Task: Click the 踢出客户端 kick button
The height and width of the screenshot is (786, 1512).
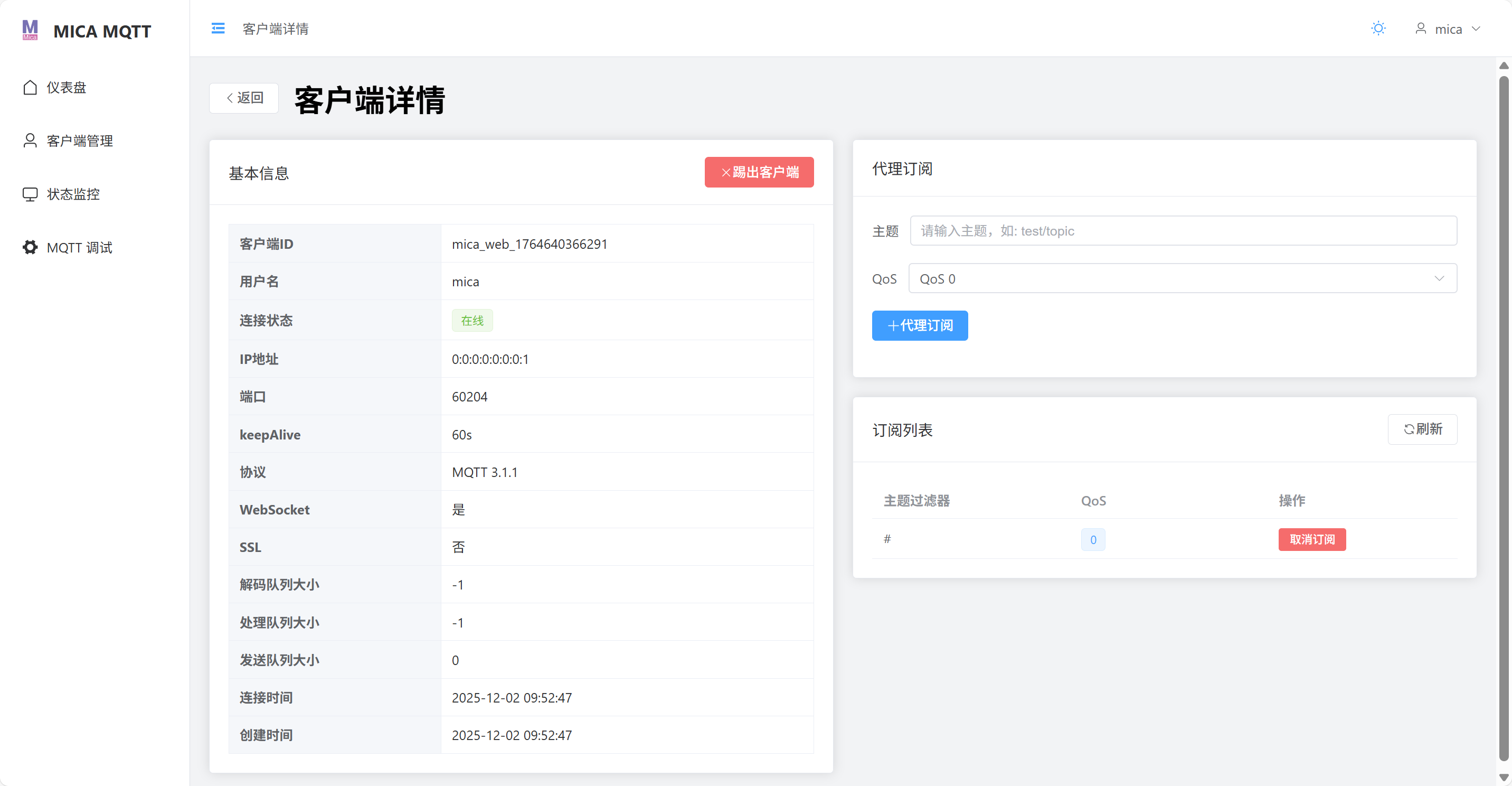Action: pyautogui.click(x=758, y=172)
